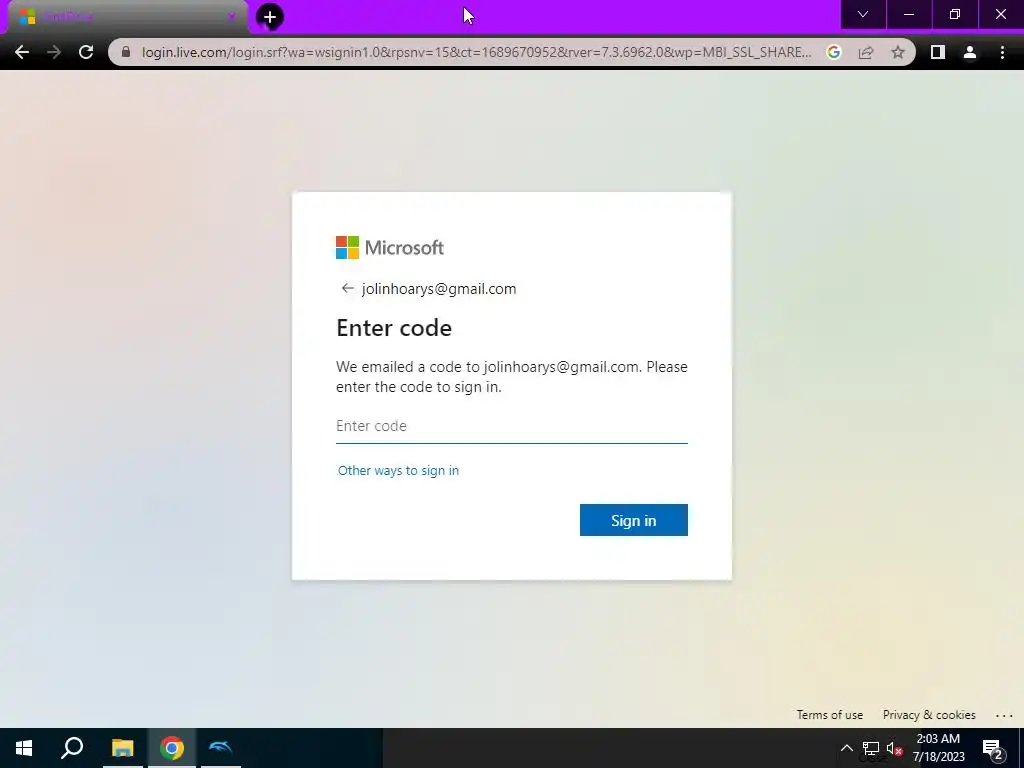Click the Sign in button
1024x768 pixels.
click(633, 520)
